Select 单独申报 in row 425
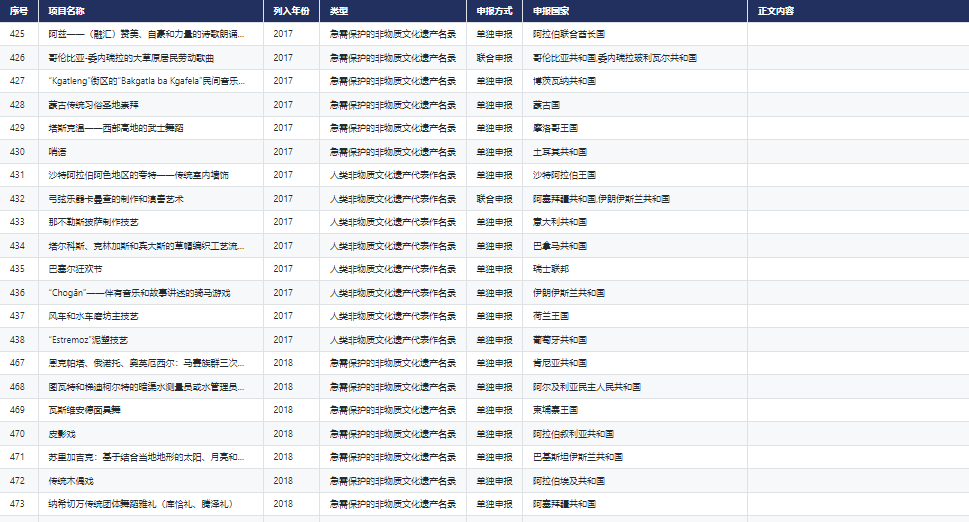The image size is (969, 522). 494,34
